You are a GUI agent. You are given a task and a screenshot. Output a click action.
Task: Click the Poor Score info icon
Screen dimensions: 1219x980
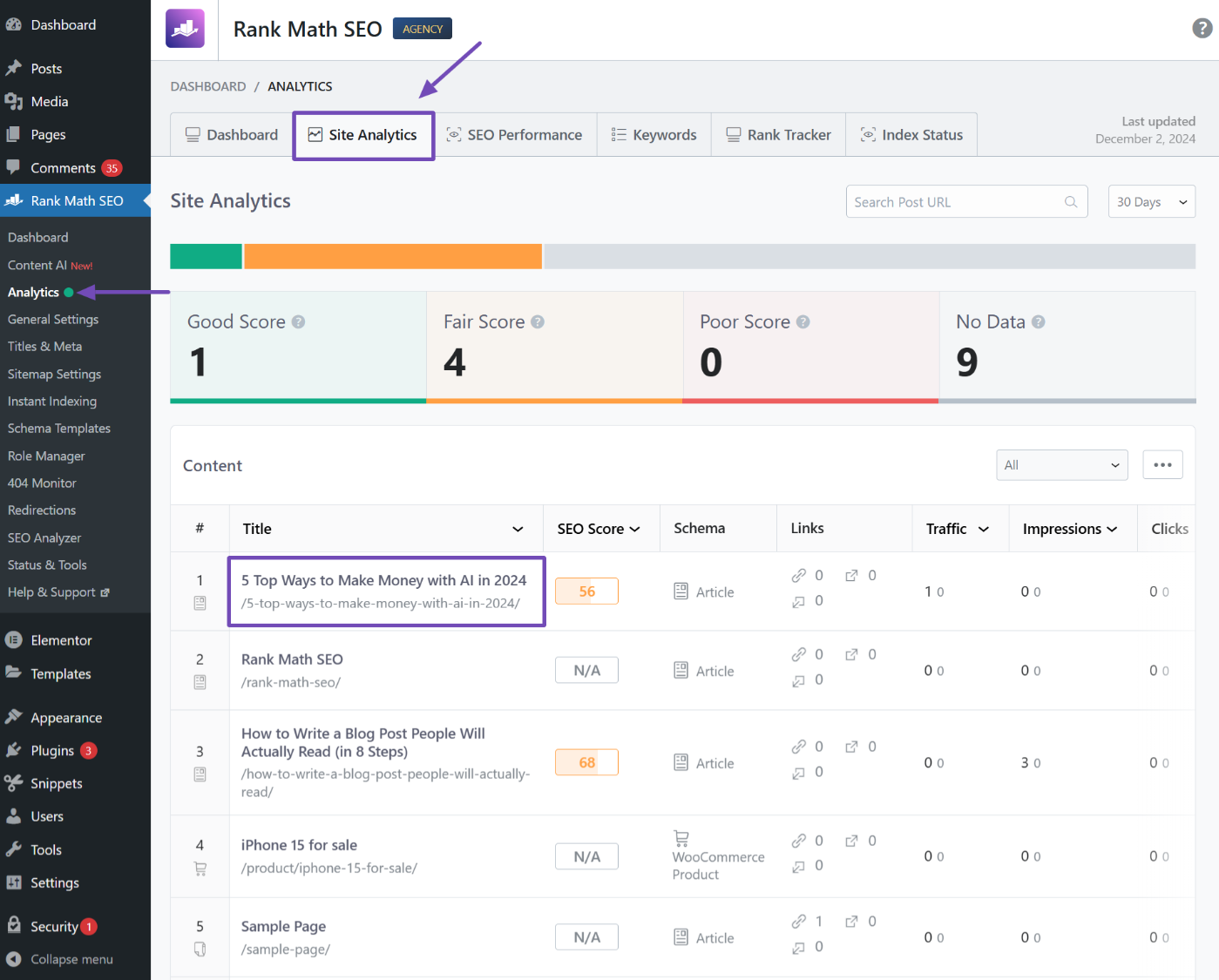pos(803,321)
